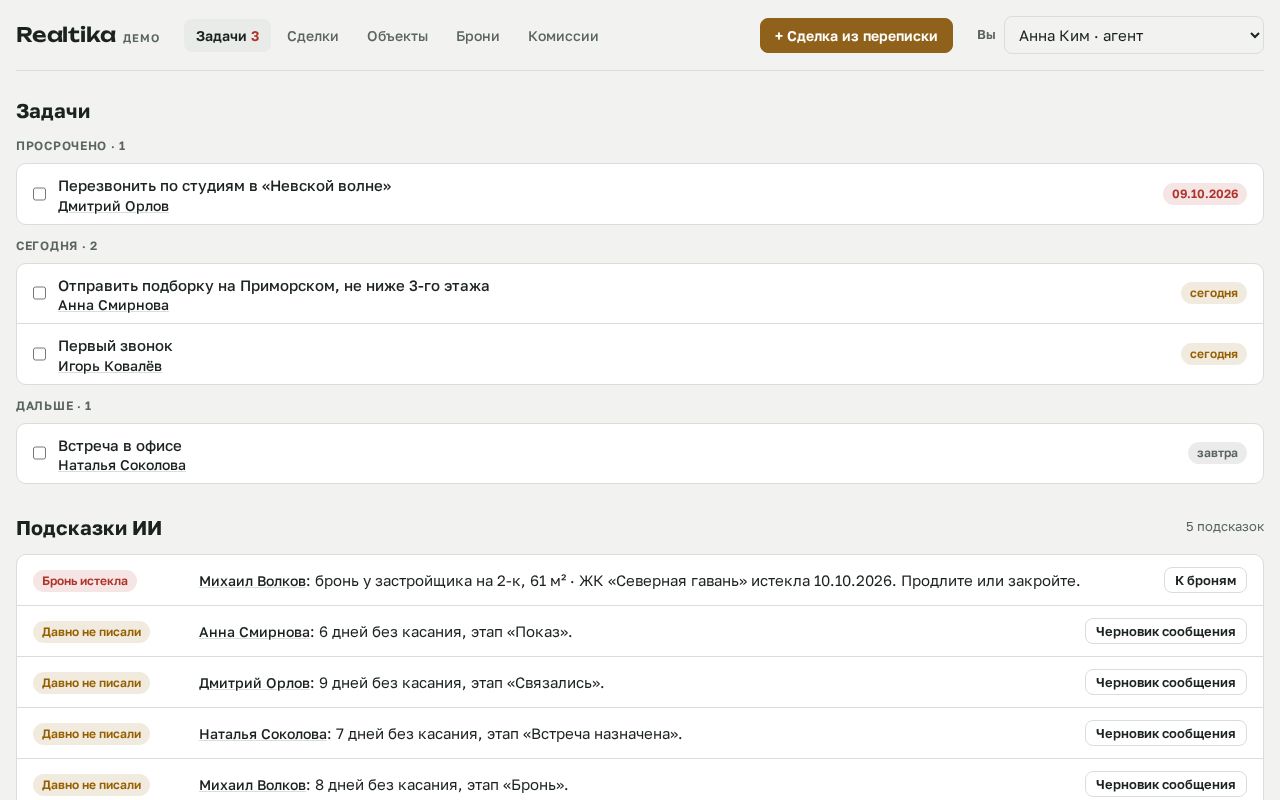Switch to the Задачи tab
The height and width of the screenshot is (800, 1280).
coord(227,36)
